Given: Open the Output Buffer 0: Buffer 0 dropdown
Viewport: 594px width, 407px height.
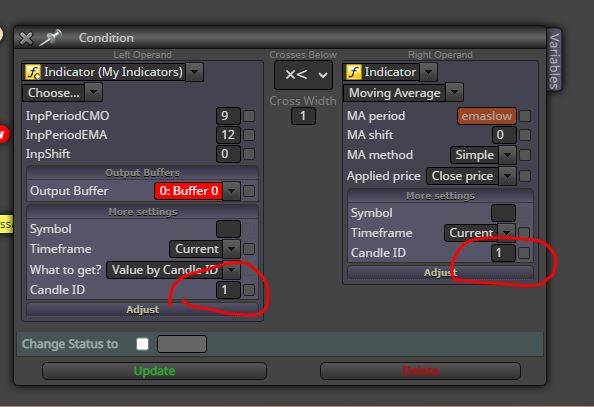Looking at the screenshot, I should coord(231,191).
